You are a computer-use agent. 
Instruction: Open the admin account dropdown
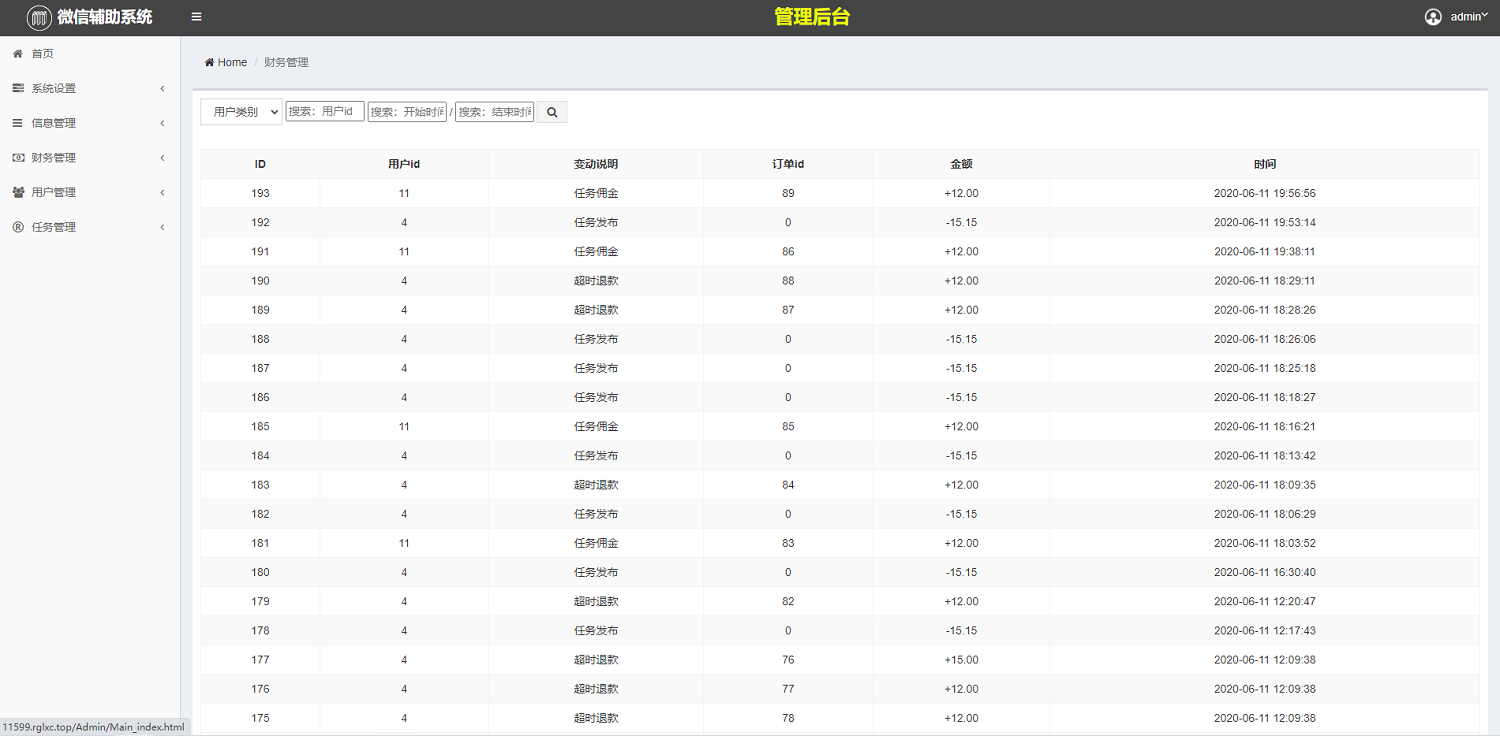(1469, 17)
